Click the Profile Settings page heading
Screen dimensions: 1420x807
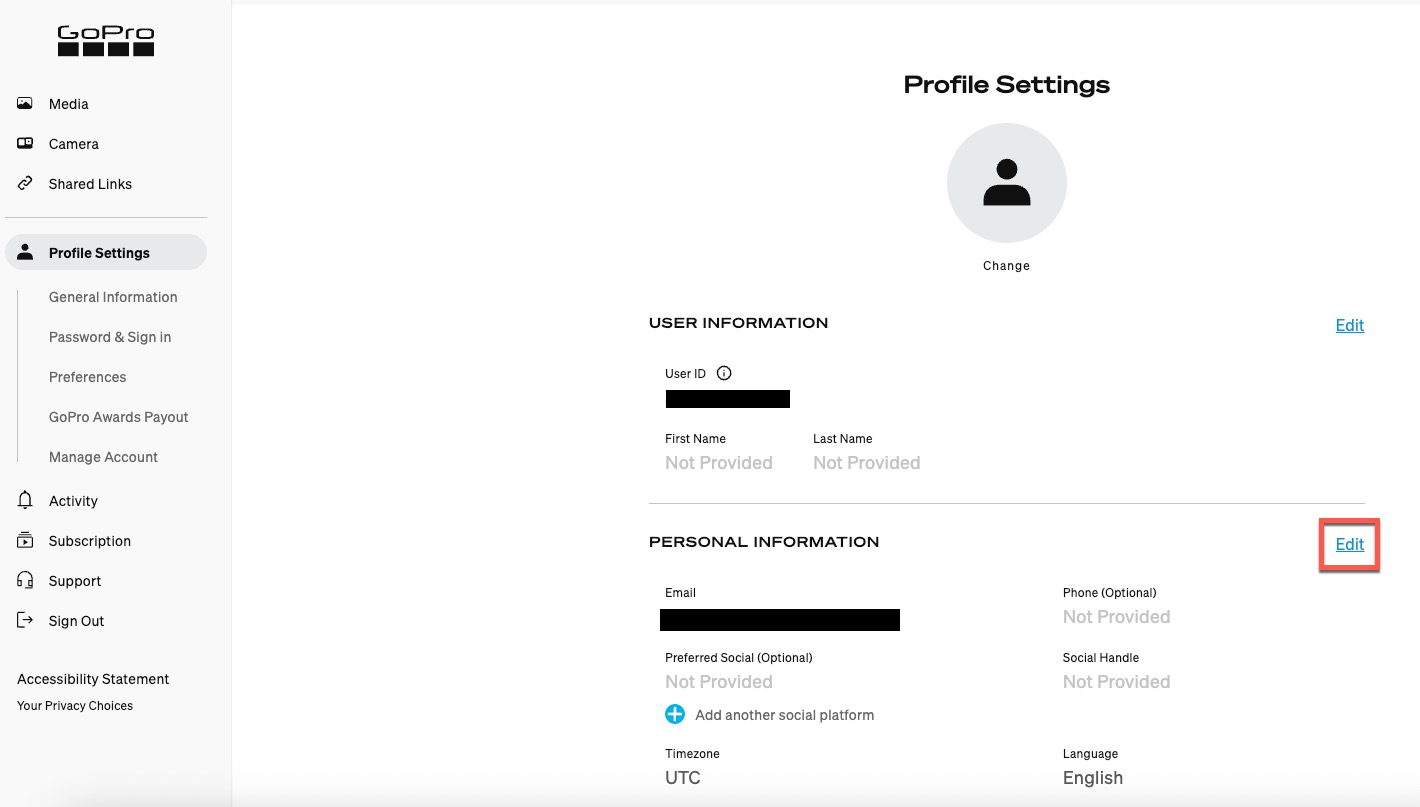pos(1007,85)
